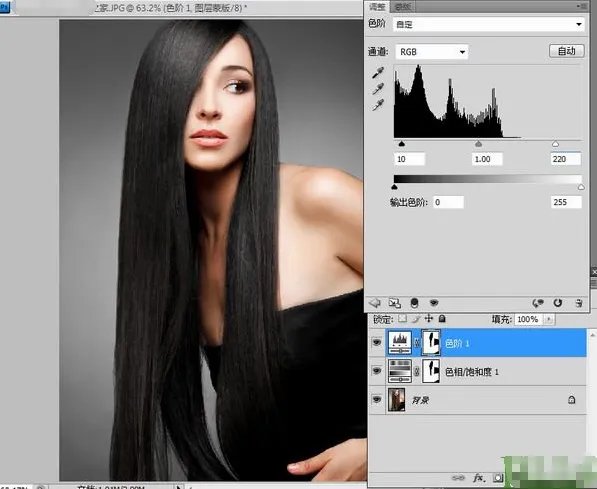Screen dimensions: 597x489
Task: Click the return to adjustment list arrow
Action: pyautogui.click(x=375, y=303)
